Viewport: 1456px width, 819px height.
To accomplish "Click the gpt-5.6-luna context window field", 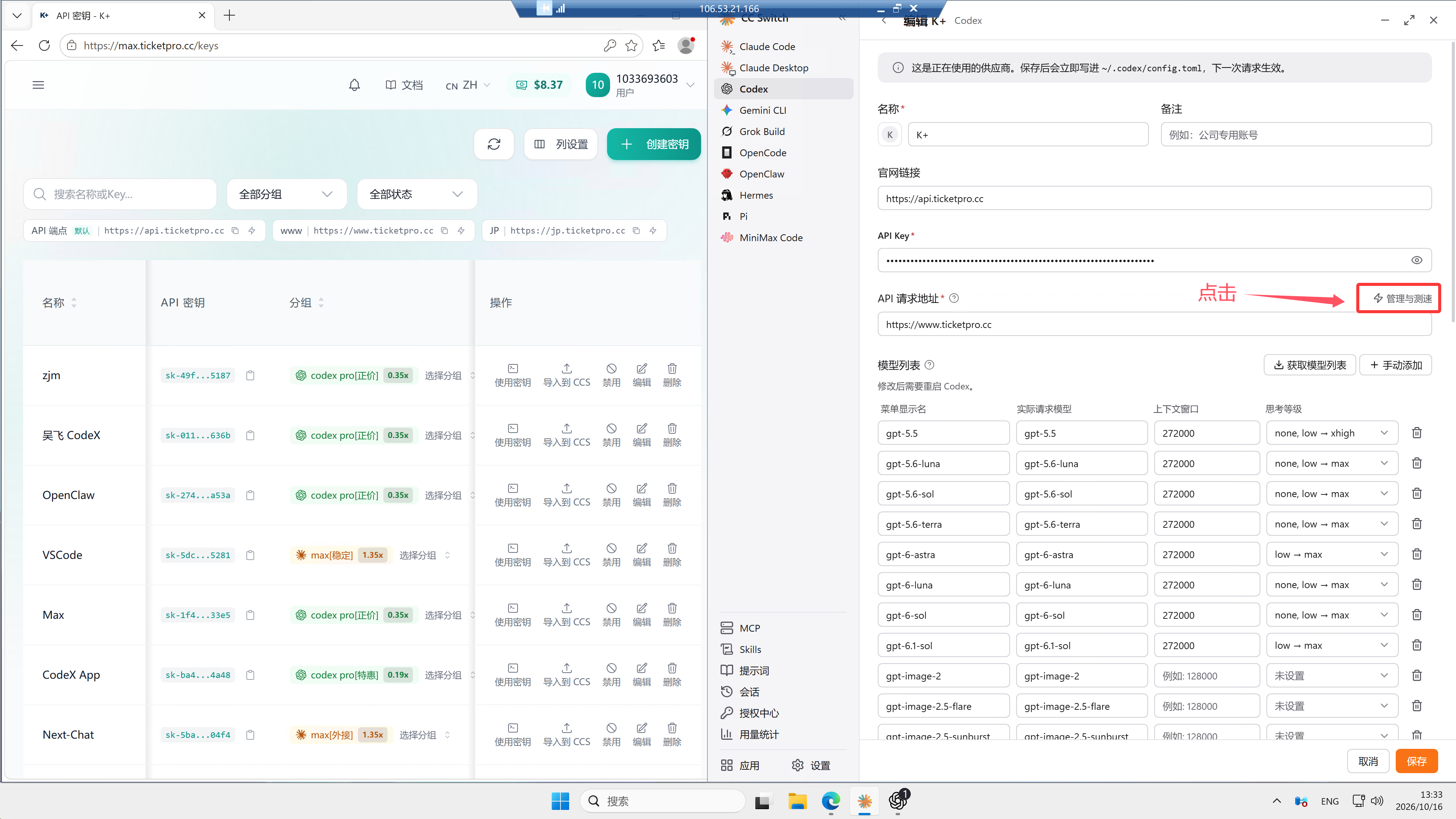I will tap(1207, 463).
